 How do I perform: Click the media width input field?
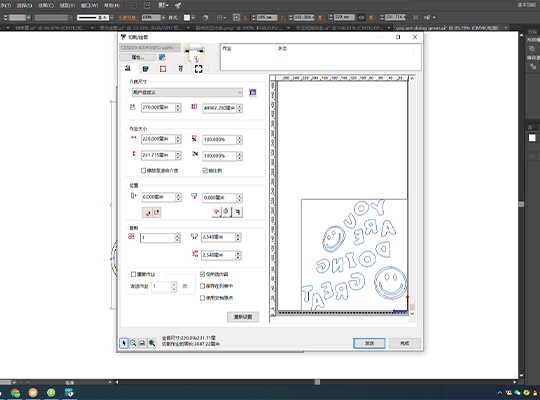pyautogui.click(x=158, y=108)
